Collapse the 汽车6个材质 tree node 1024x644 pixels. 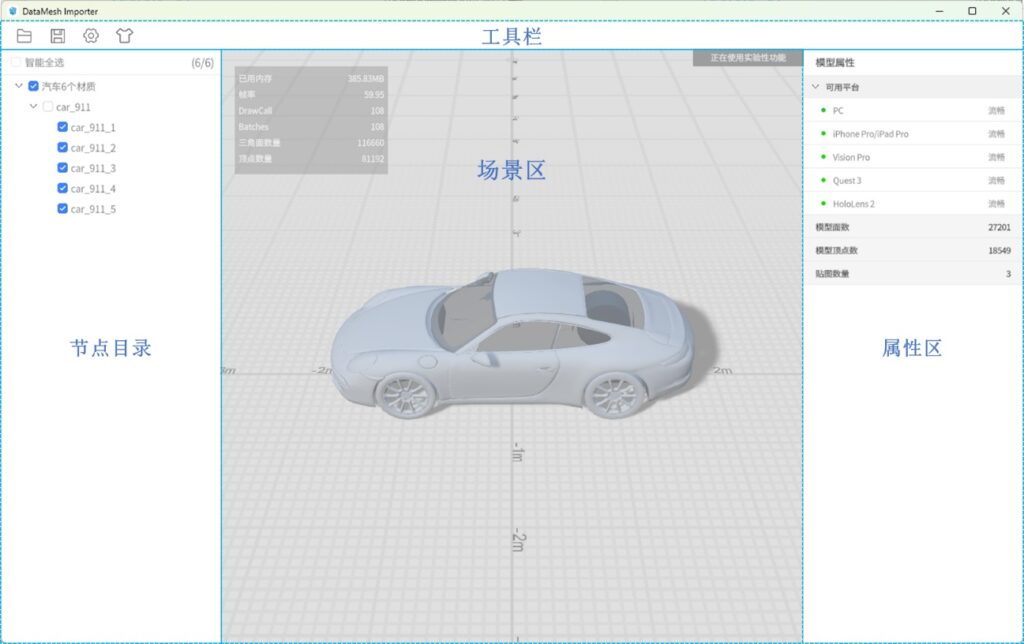(19, 87)
